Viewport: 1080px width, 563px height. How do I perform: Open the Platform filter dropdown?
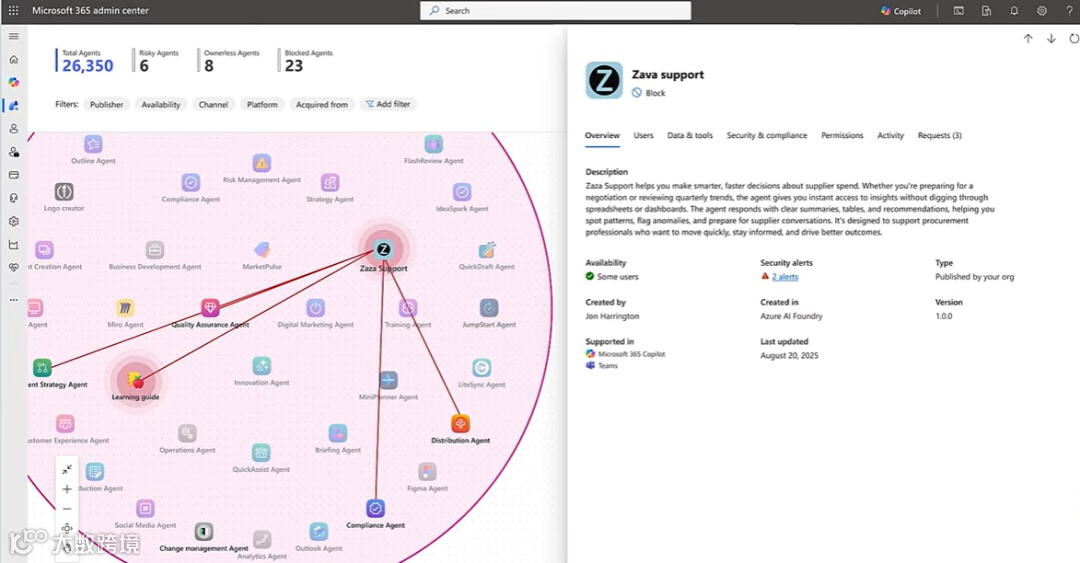[x=262, y=105]
